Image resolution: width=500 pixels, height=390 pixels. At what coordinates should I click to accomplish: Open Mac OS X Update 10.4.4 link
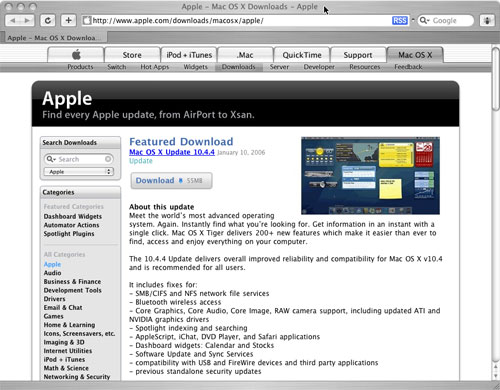pos(172,152)
